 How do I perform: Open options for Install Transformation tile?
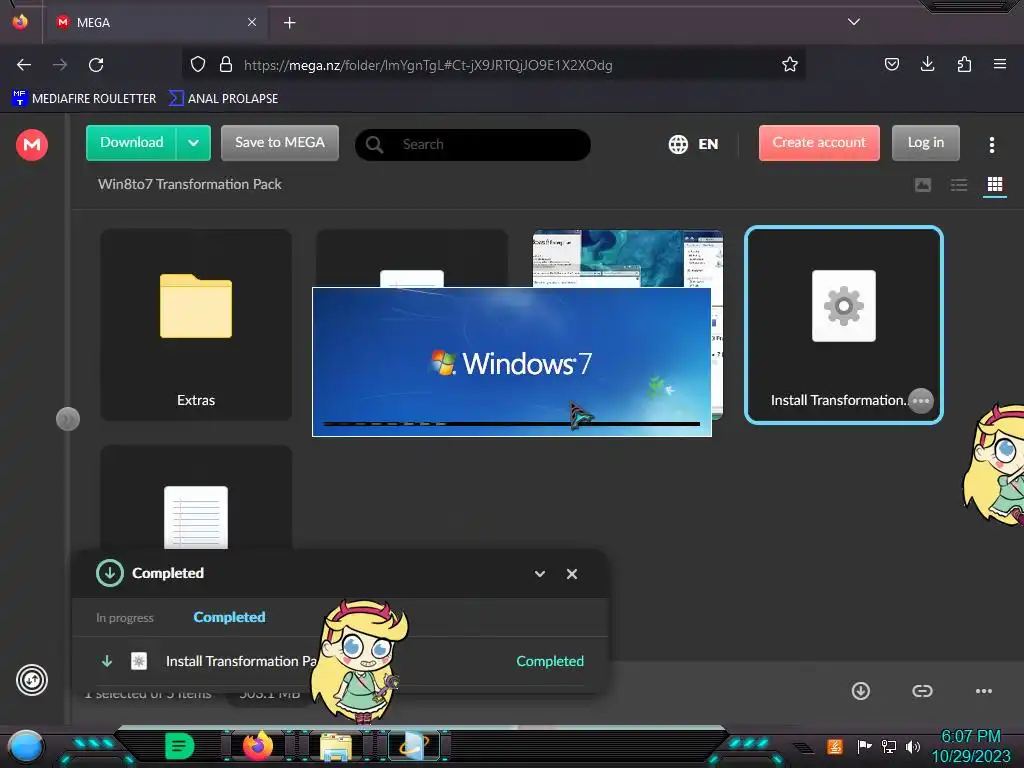point(921,400)
